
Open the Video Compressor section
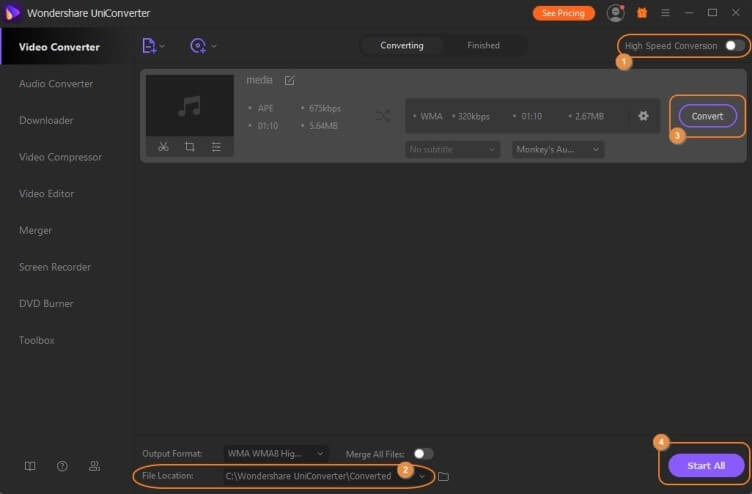pos(60,157)
